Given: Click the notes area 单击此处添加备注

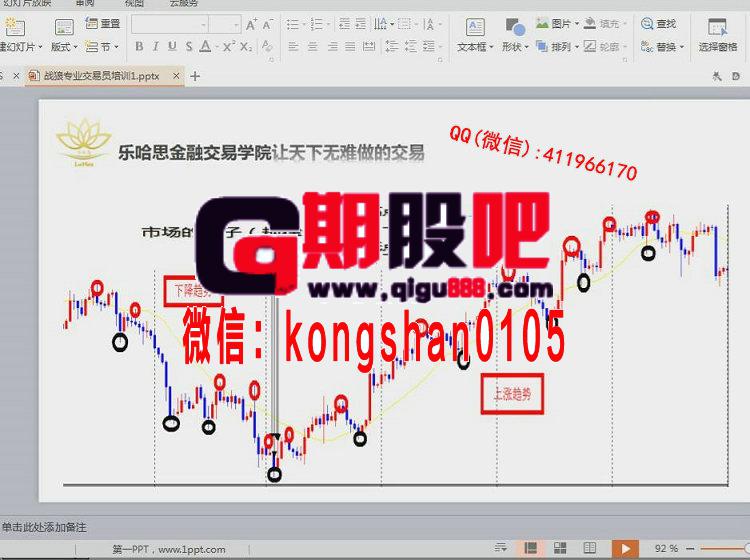Looking at the screenshot, I should tap(44, 527).
